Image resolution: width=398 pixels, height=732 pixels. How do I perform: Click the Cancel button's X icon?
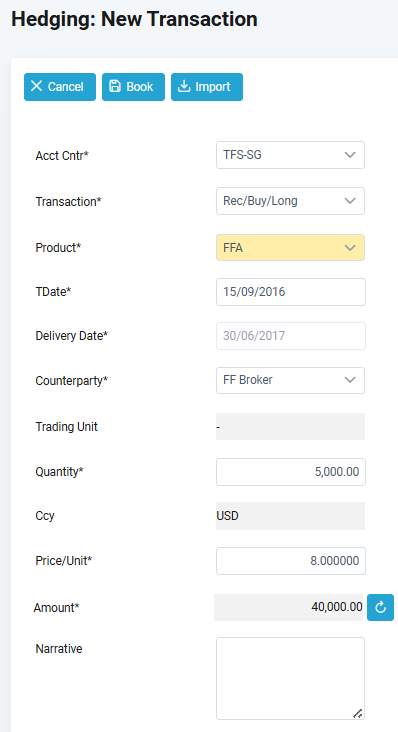[36, 86]
